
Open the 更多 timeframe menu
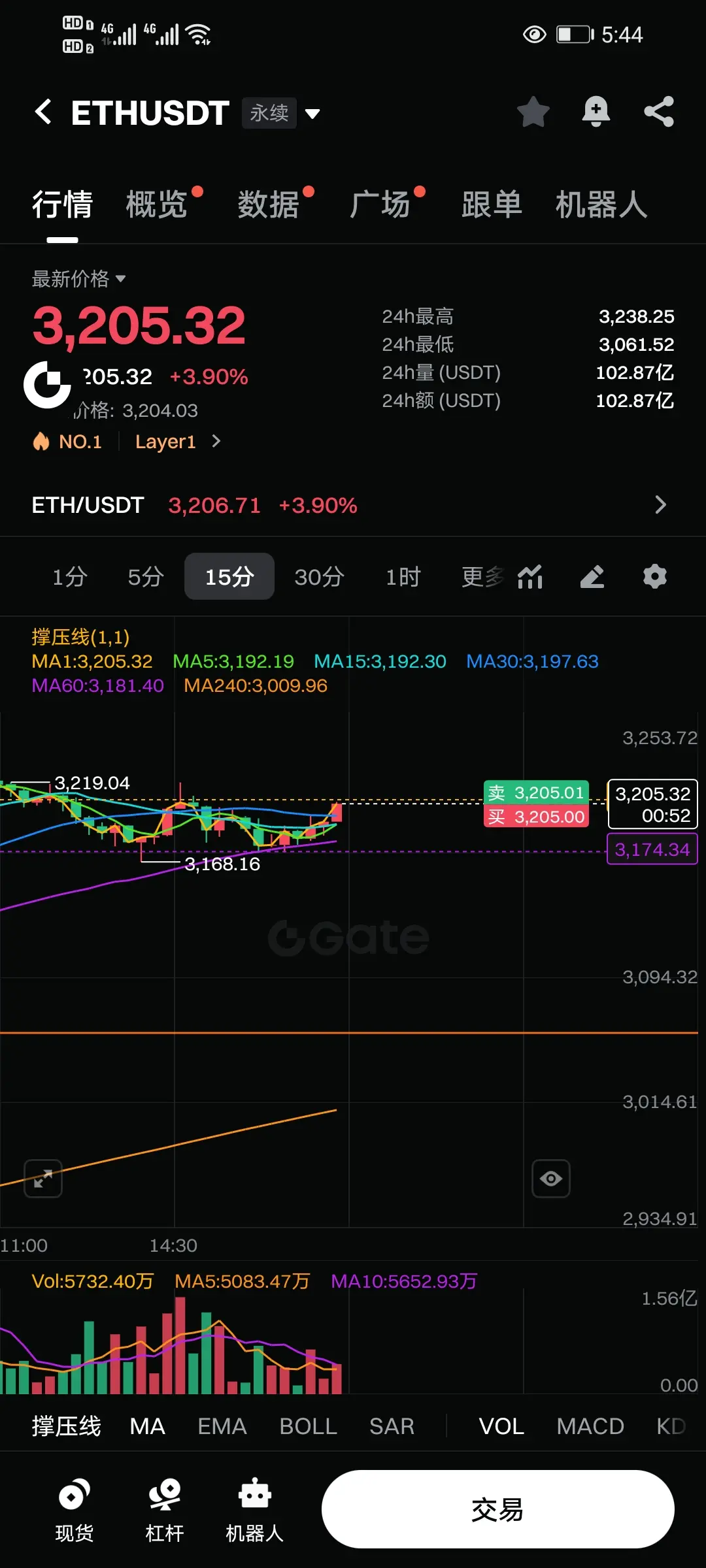click(482, 577)
